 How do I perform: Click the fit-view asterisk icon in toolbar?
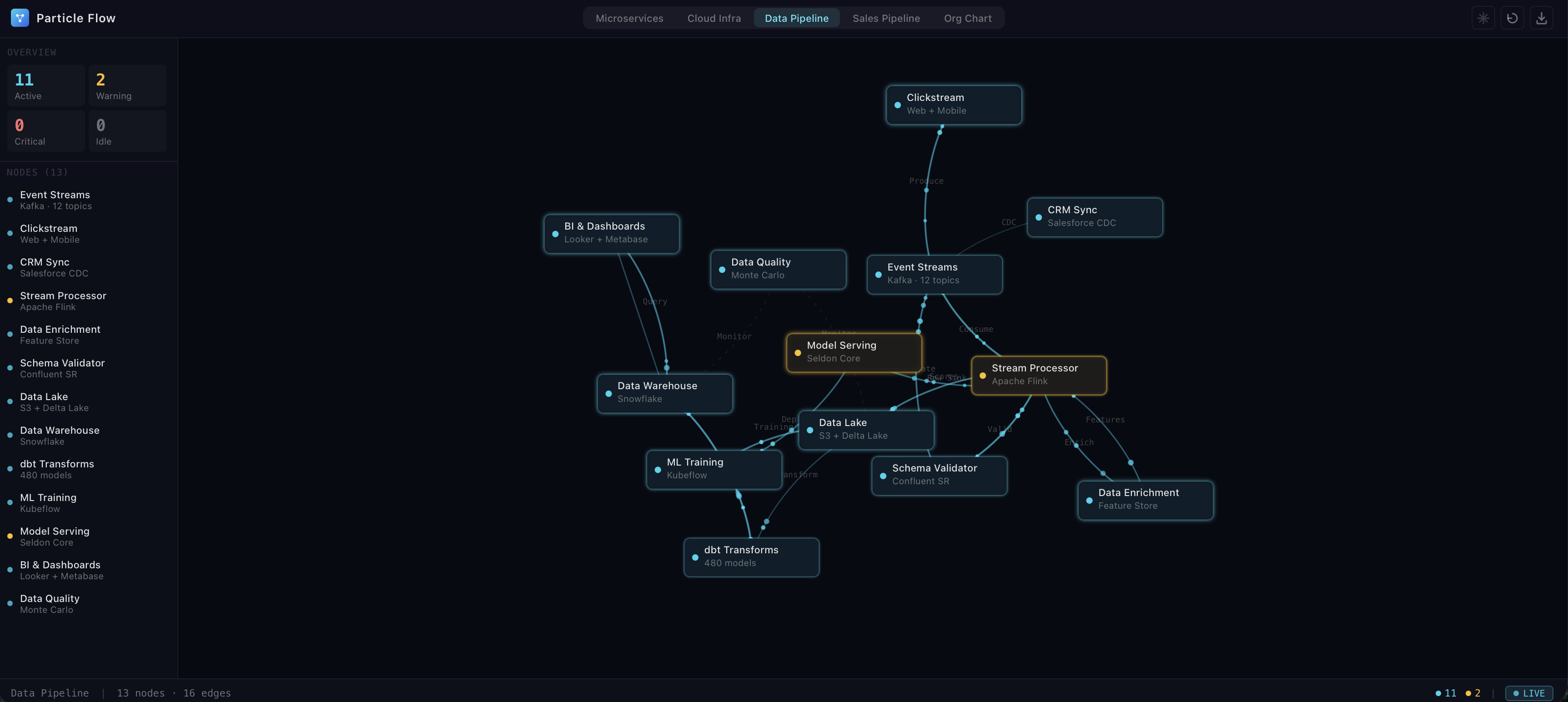(x=1484, y=18)
